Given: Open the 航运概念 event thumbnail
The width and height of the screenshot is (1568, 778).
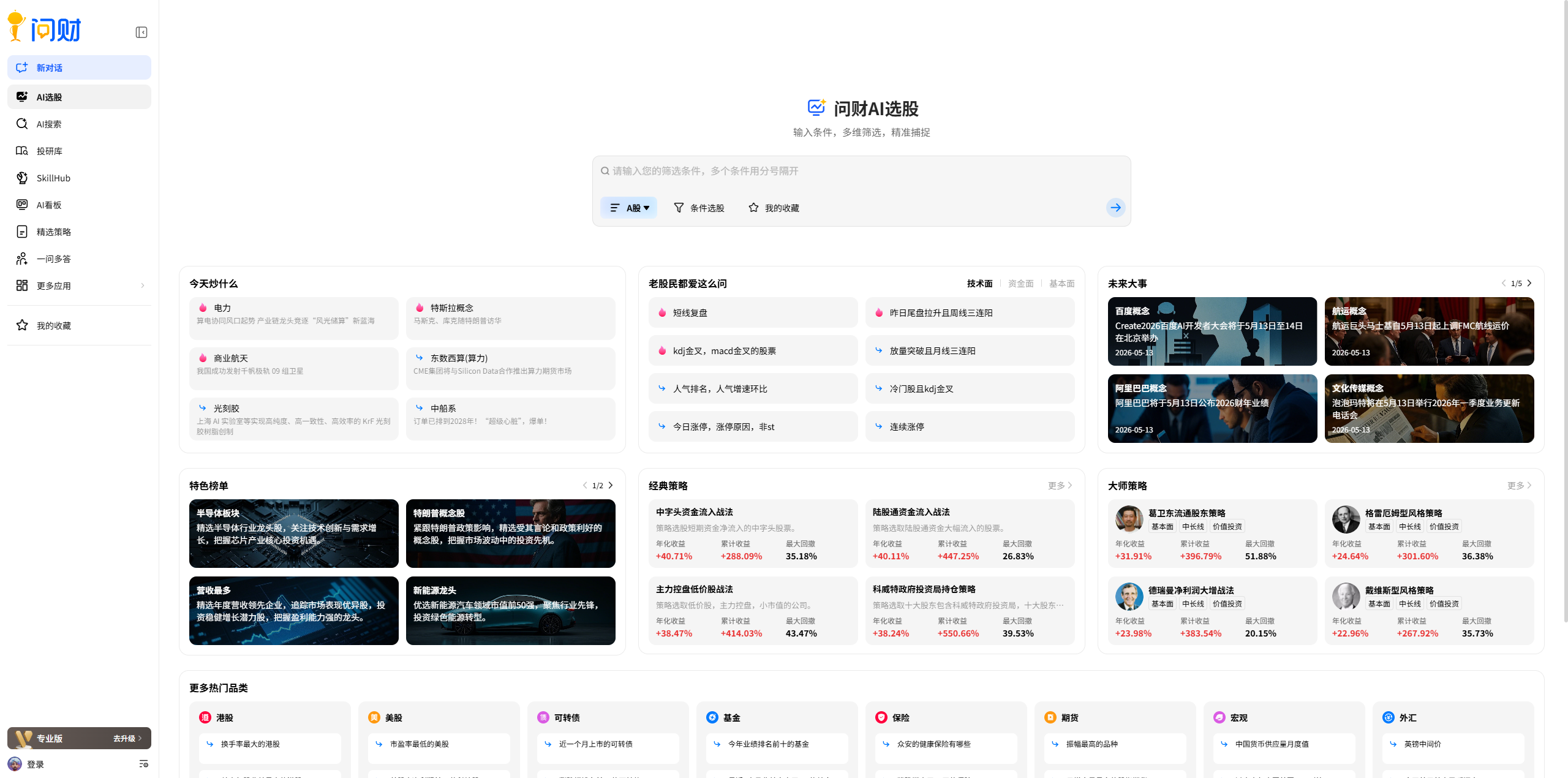Looking at the screenshot, I should [x=1430, y=331].
